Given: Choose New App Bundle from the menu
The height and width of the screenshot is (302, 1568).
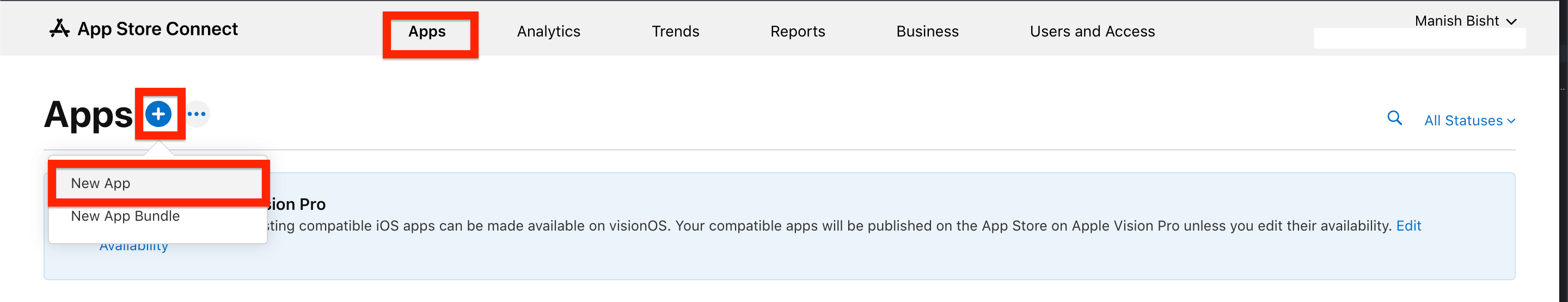Looking at the screenshot, I should point(158,216).
